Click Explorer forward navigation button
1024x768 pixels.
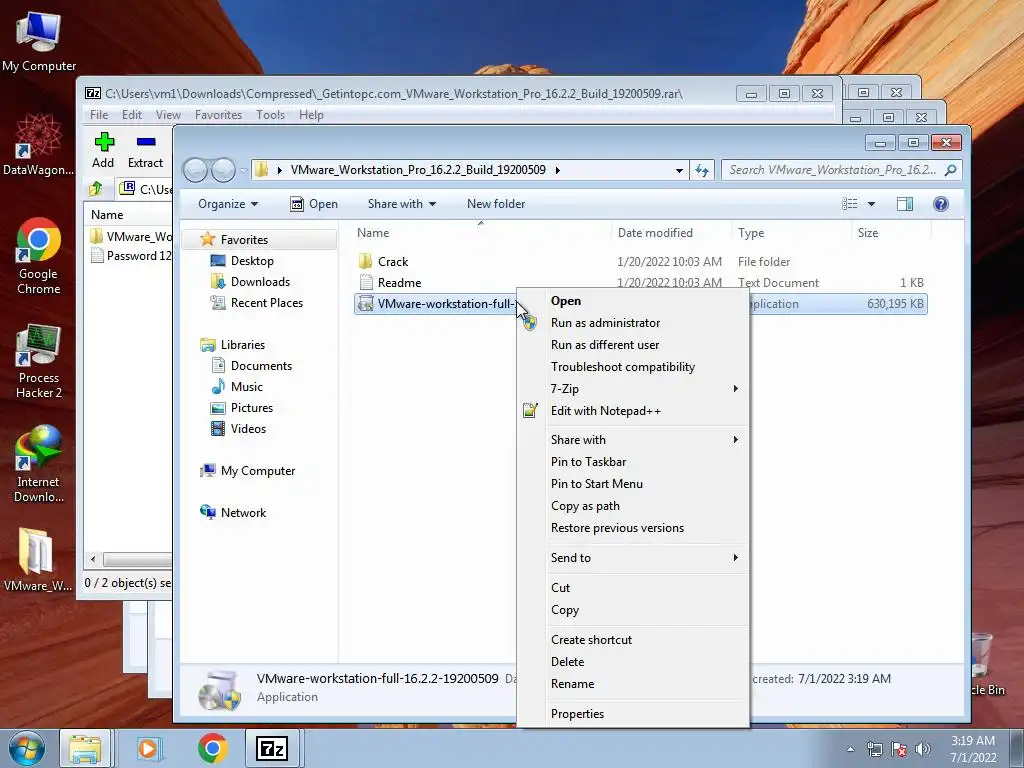223,170
